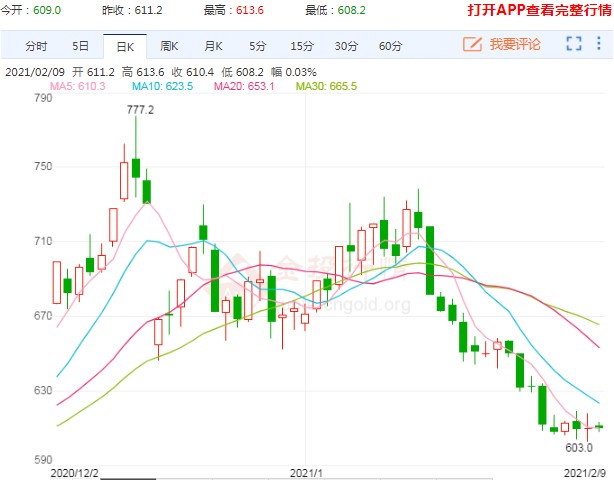The width and height of the screenshot is (614, 480).
Task: Click the MA20: 653.1 legend label
Action: [x=244, y=86]
